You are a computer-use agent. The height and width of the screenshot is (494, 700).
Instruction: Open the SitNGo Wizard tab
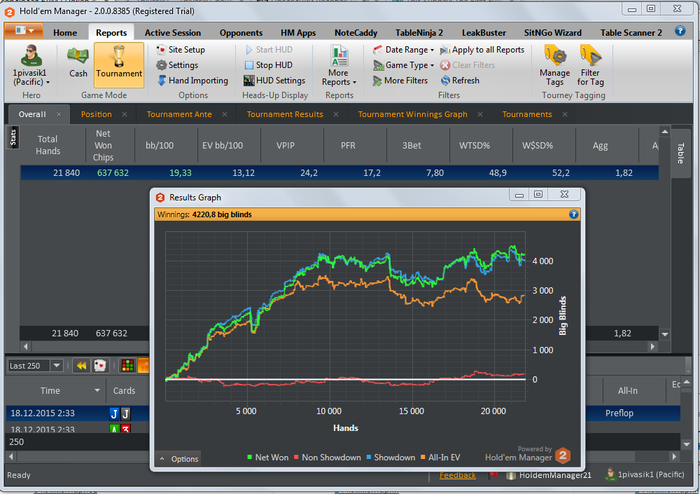[x=553, y=33]
